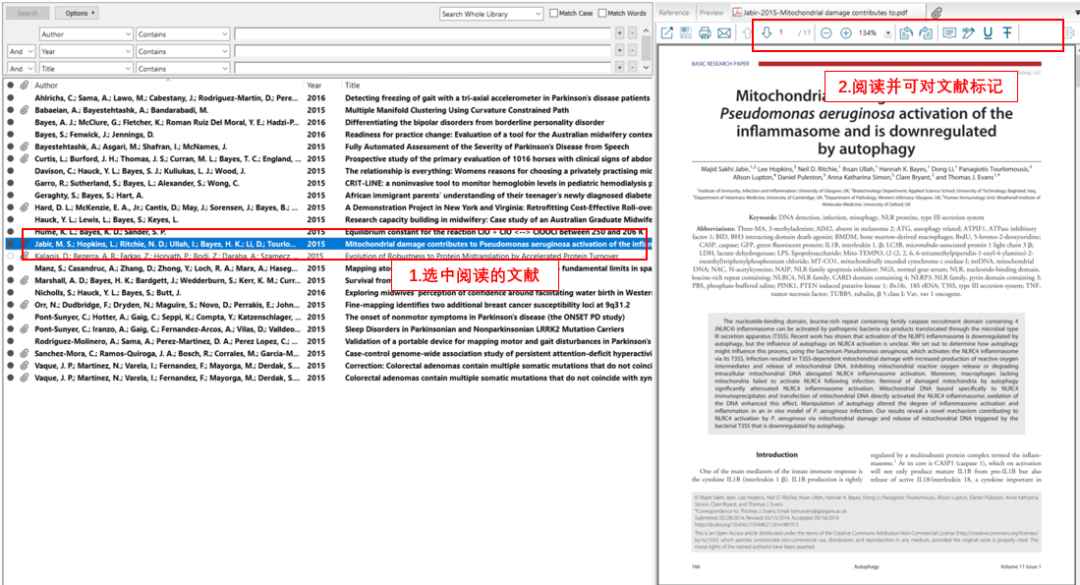Toggle read status dot for Orr row
This screenshot has height=585, width=1080.
tap(10, 305)
